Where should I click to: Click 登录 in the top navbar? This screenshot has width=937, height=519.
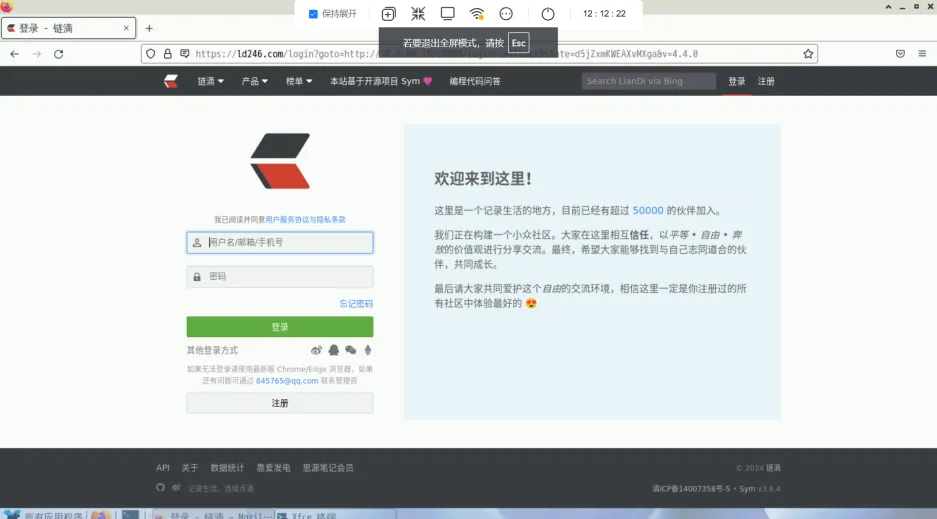tap(737, 81)
